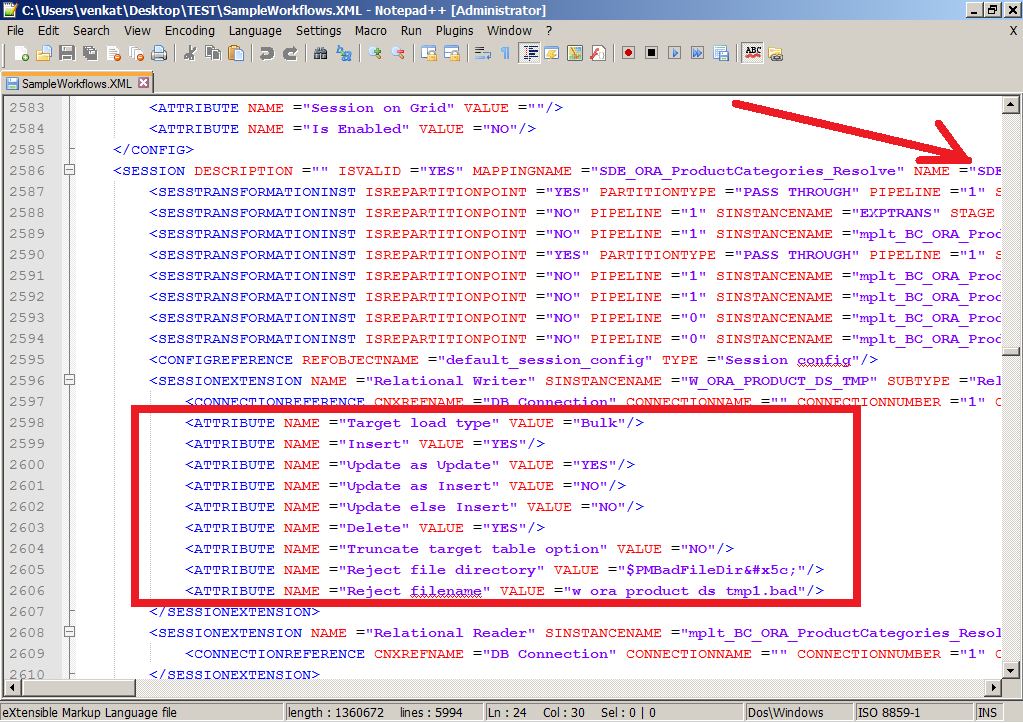This screenshot has width=1023, height=723.
Task: Toggle show all characters pilcrow icon
Action: tap(505, 54)
